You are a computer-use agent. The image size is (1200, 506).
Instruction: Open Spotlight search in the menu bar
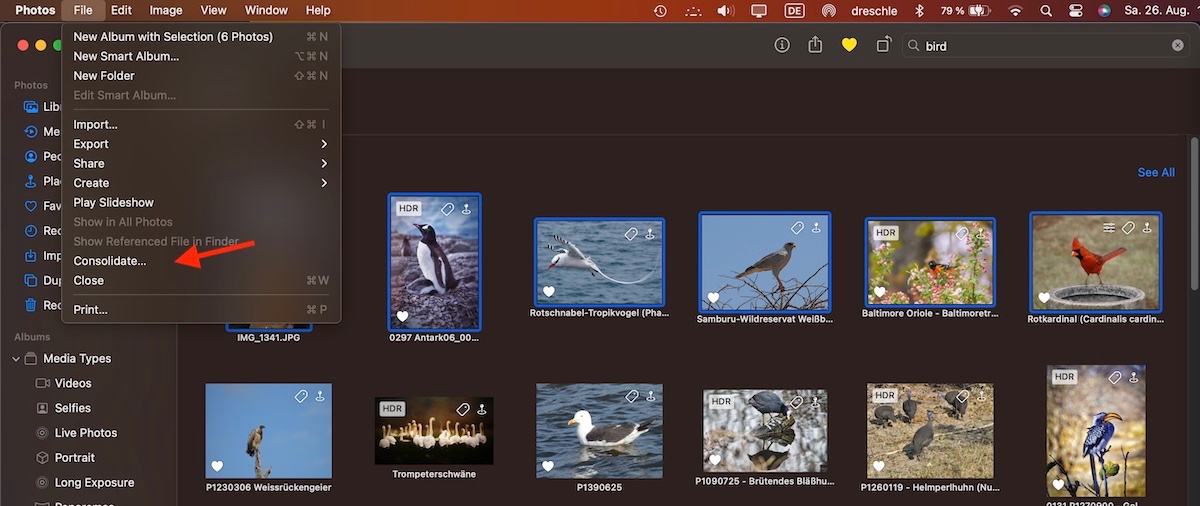pyautogui.click(x=1046, y=11)
